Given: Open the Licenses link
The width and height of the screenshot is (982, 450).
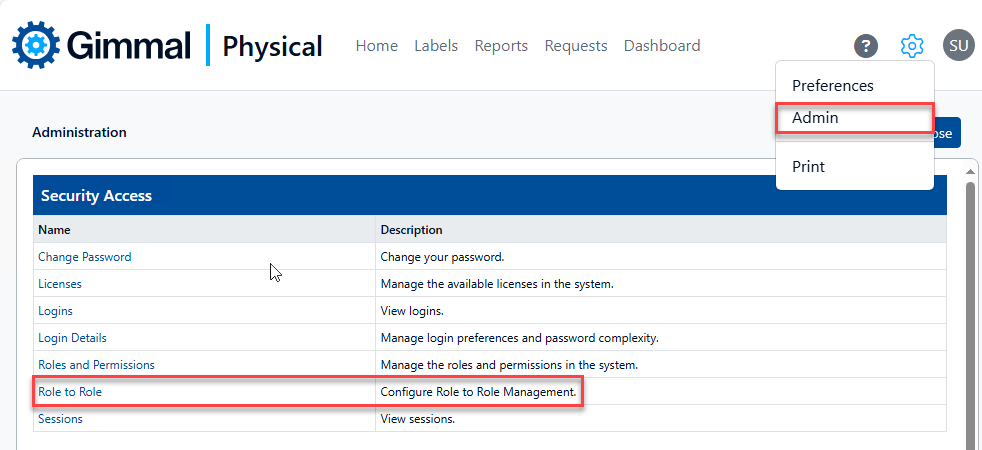Looking at the screenshot, I should pos(59,284).
